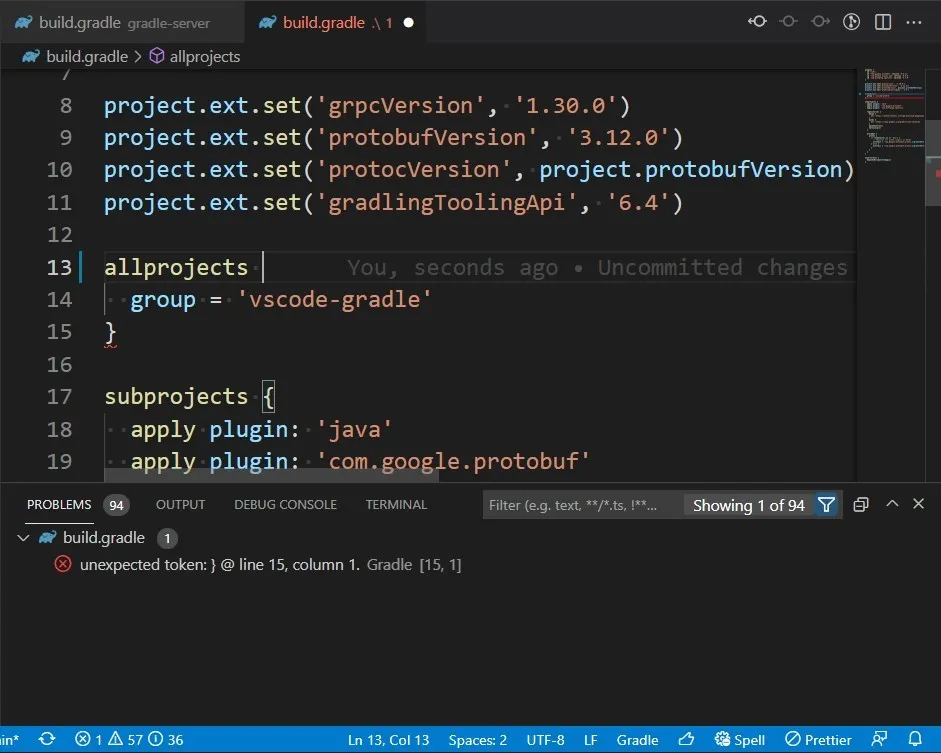Click the notifications bell in status bar
The height and width of the screenshot is (753, 941).
pyautogui.click(x=915, y=739)
